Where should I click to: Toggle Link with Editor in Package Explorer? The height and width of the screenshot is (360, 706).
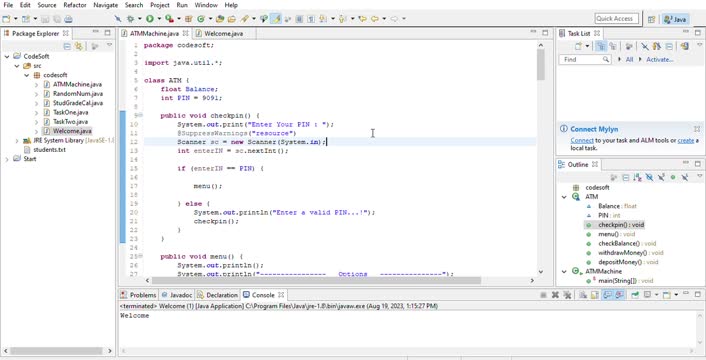point(79,46)
